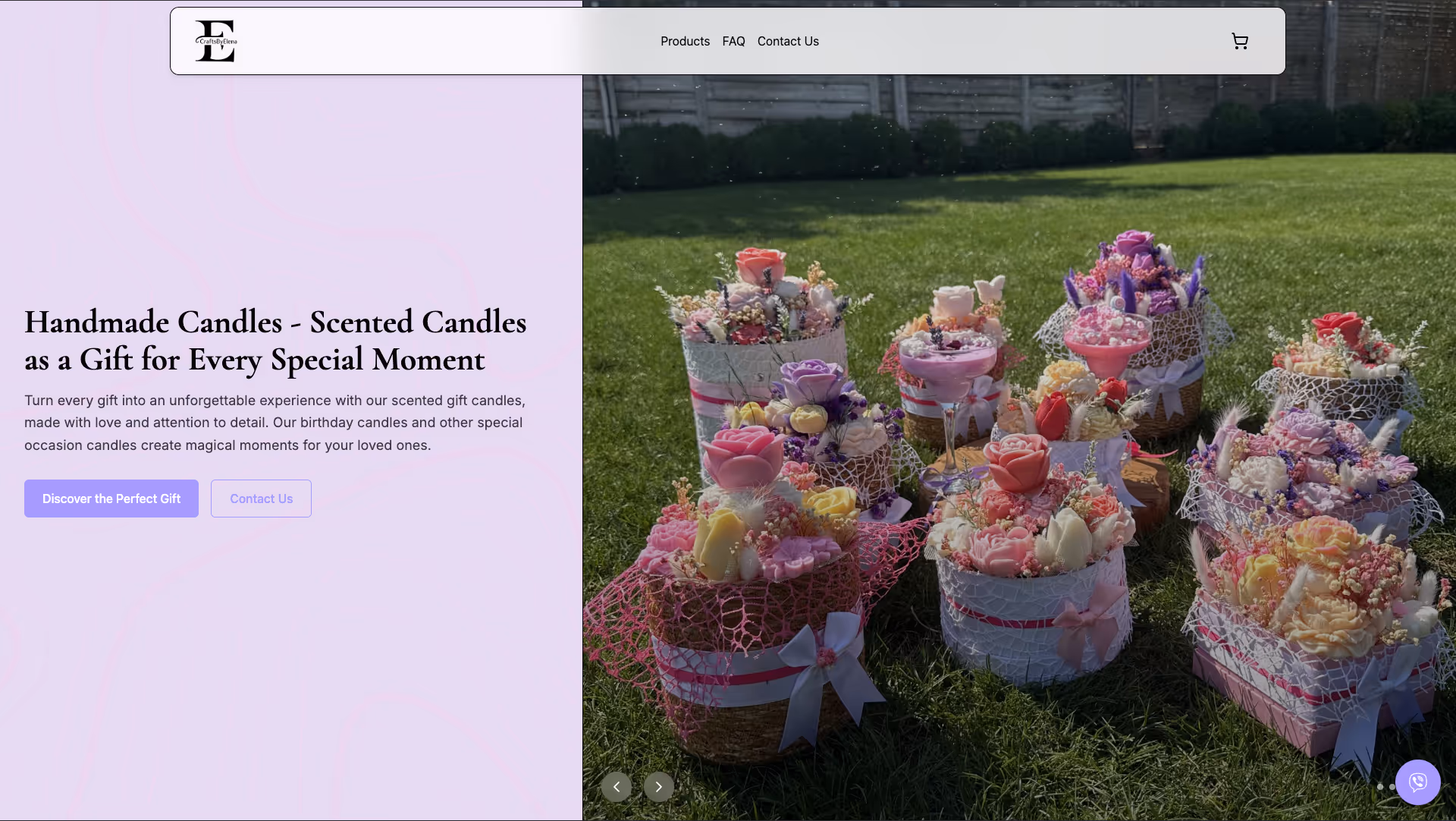Select the first carousel indicator dot
1456x821 pixels.
[x=1380, y=787]
